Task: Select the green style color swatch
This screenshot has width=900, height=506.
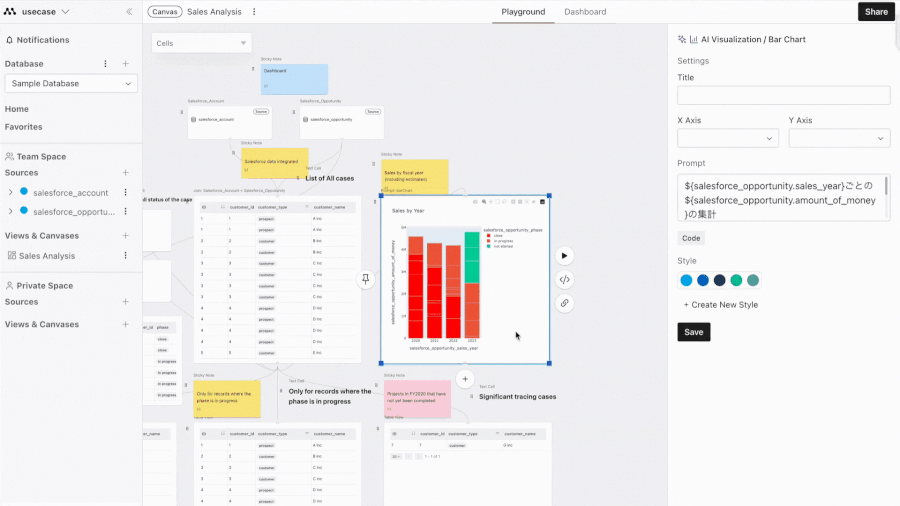Action: [736, 280]
